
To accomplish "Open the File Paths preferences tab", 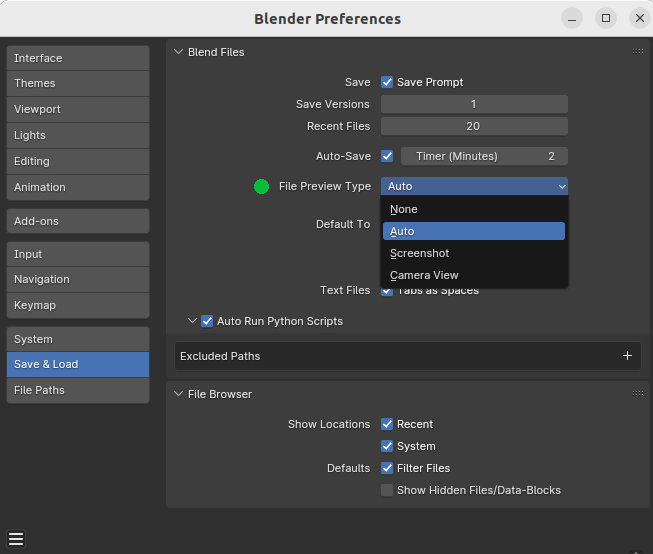I will [x=78, y=390].
